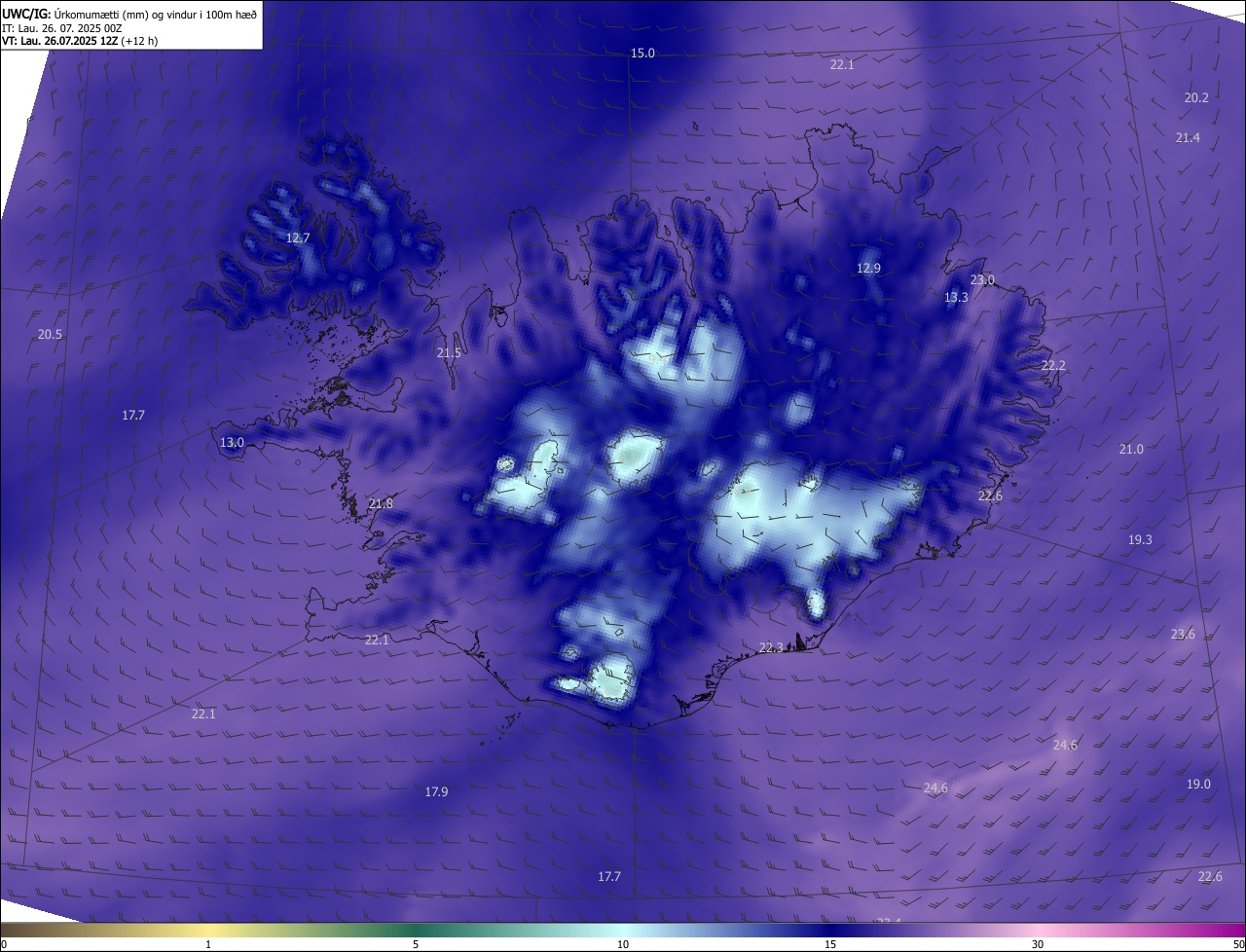Click the map value 15.0
Screen dimensions: 1246x952
(x=642, y=54)
